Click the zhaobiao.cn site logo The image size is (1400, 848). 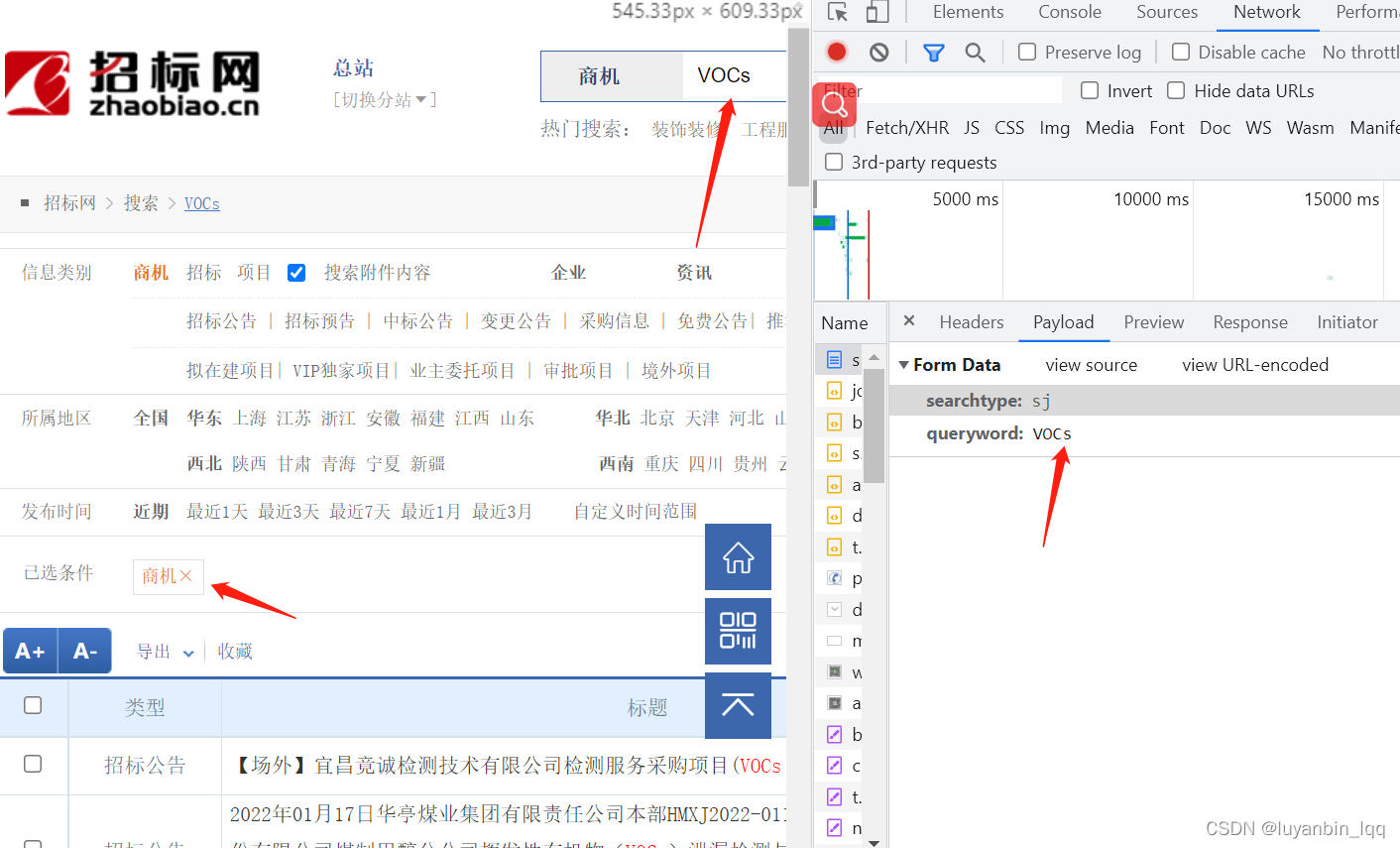[132, 83]
